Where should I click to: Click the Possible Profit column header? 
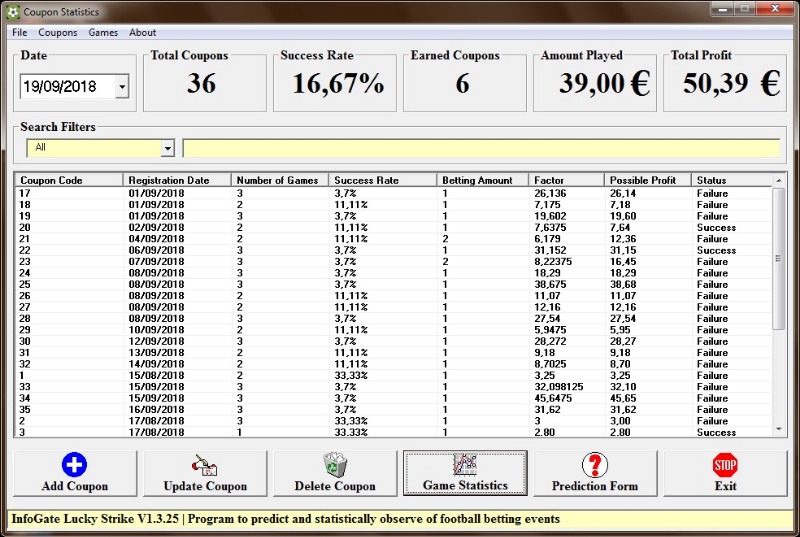pos(647,180)
